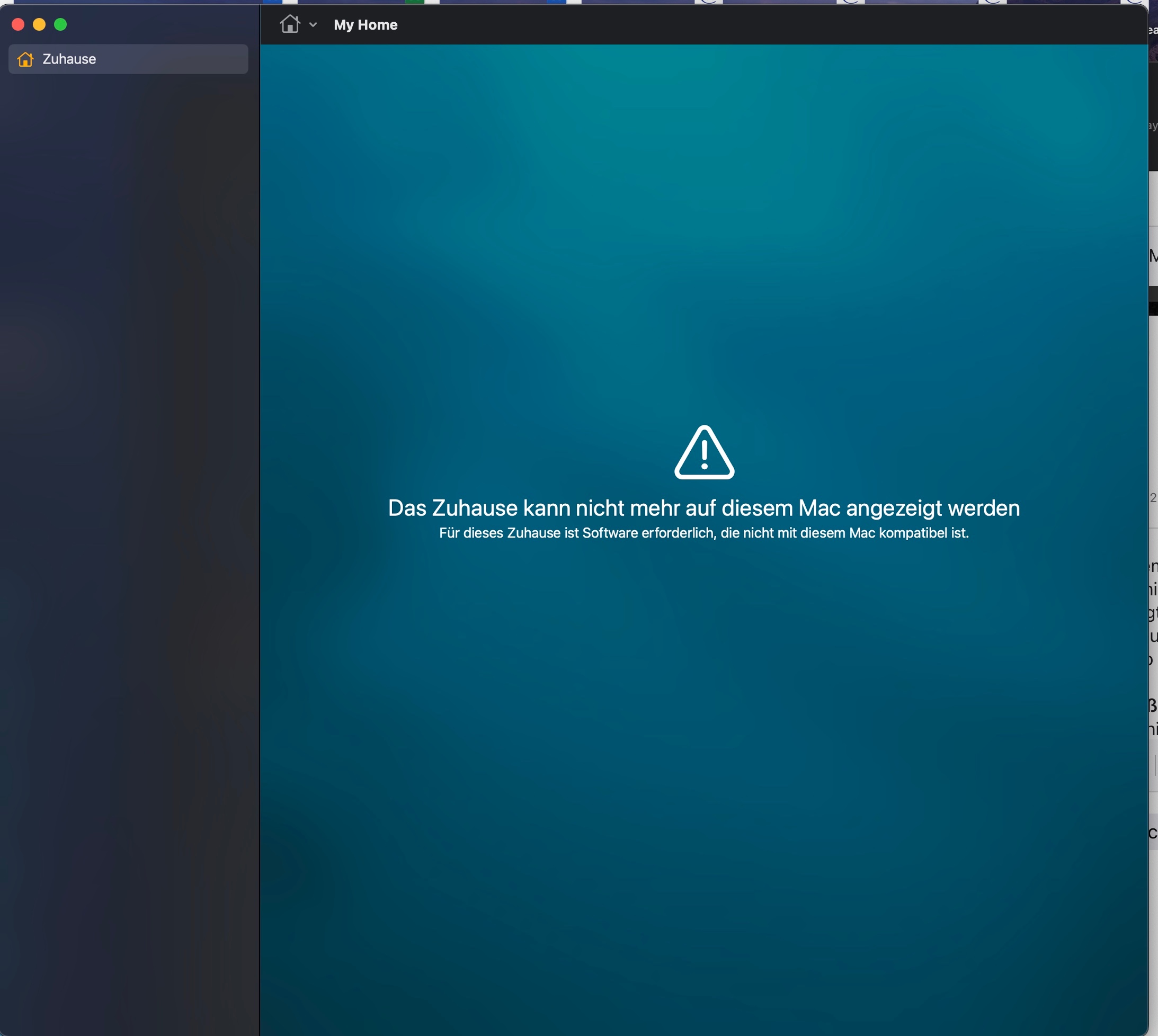Image resolution: width=1158 pixels, height=1036 pixels.
Task: Expand the homes chevron dropdown in toolbar
Action: click(313, 25)
